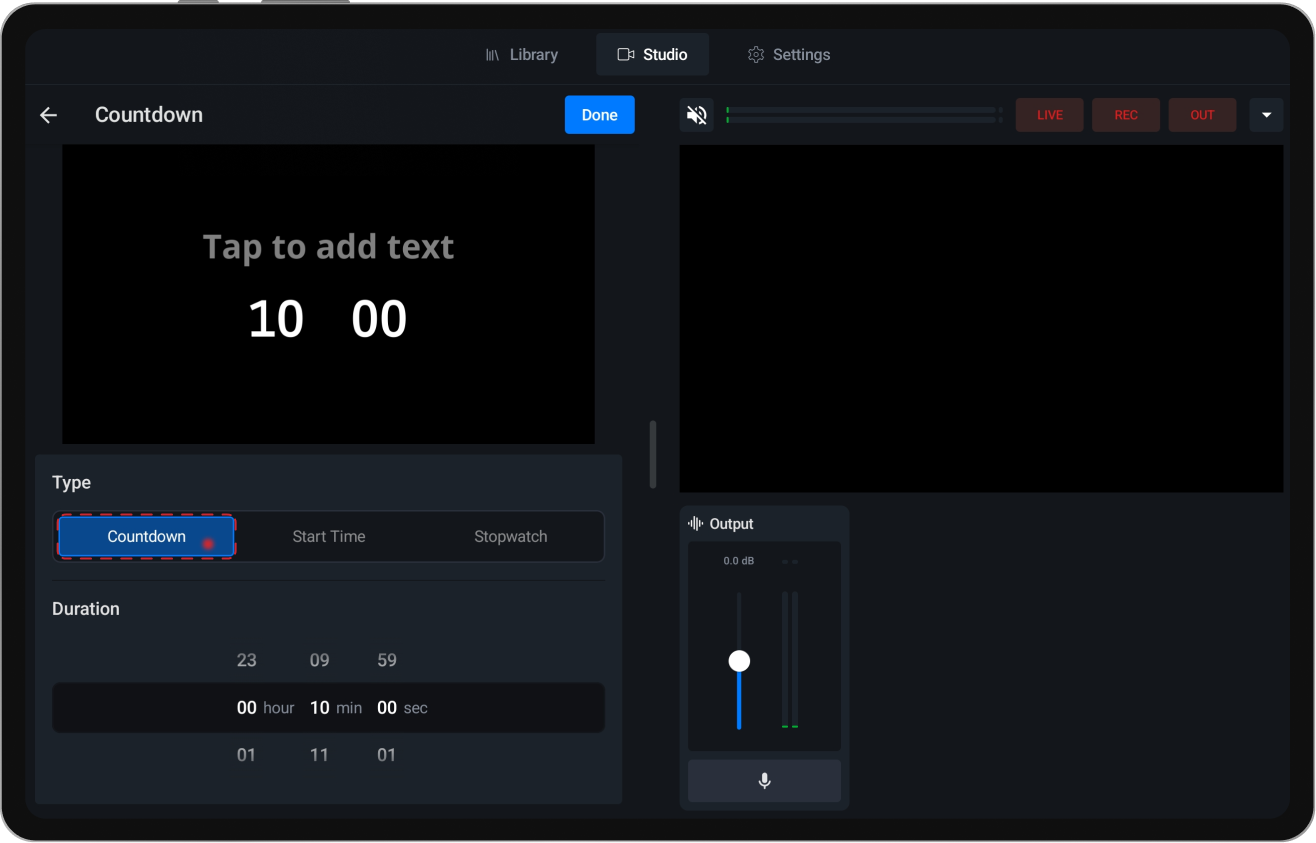Switch to the Library tab
This screenshot has width=1316, height=843.
point(533,54)
